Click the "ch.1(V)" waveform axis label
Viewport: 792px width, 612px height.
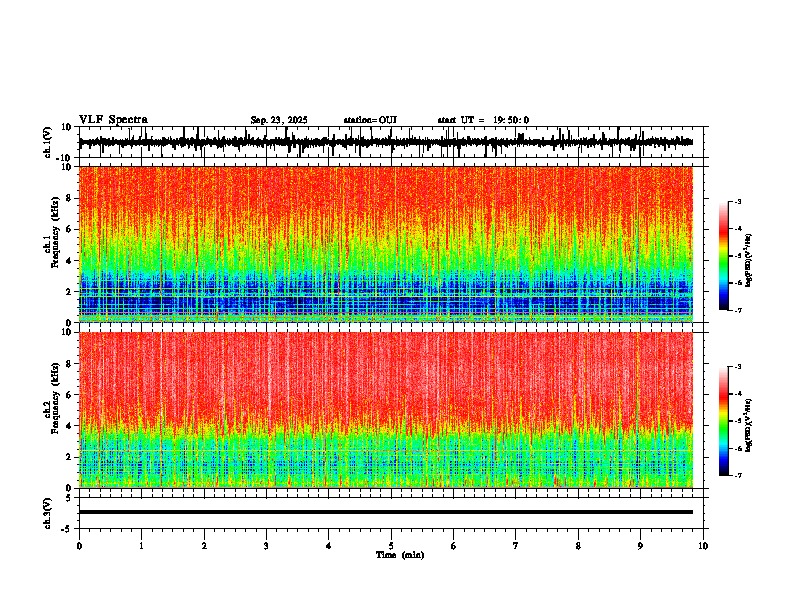[x=48, y=142]
